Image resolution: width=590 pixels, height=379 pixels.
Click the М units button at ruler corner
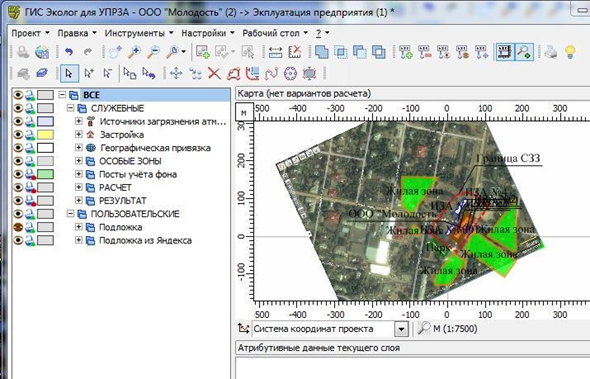[x=244, y=112]
